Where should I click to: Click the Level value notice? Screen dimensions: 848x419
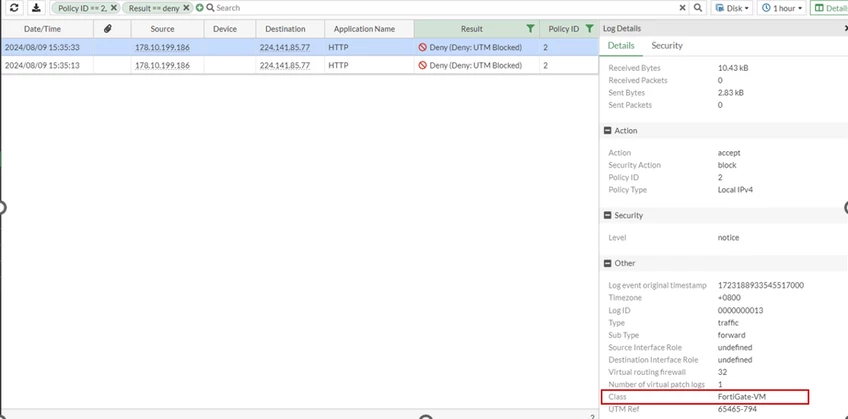point(728,238)
